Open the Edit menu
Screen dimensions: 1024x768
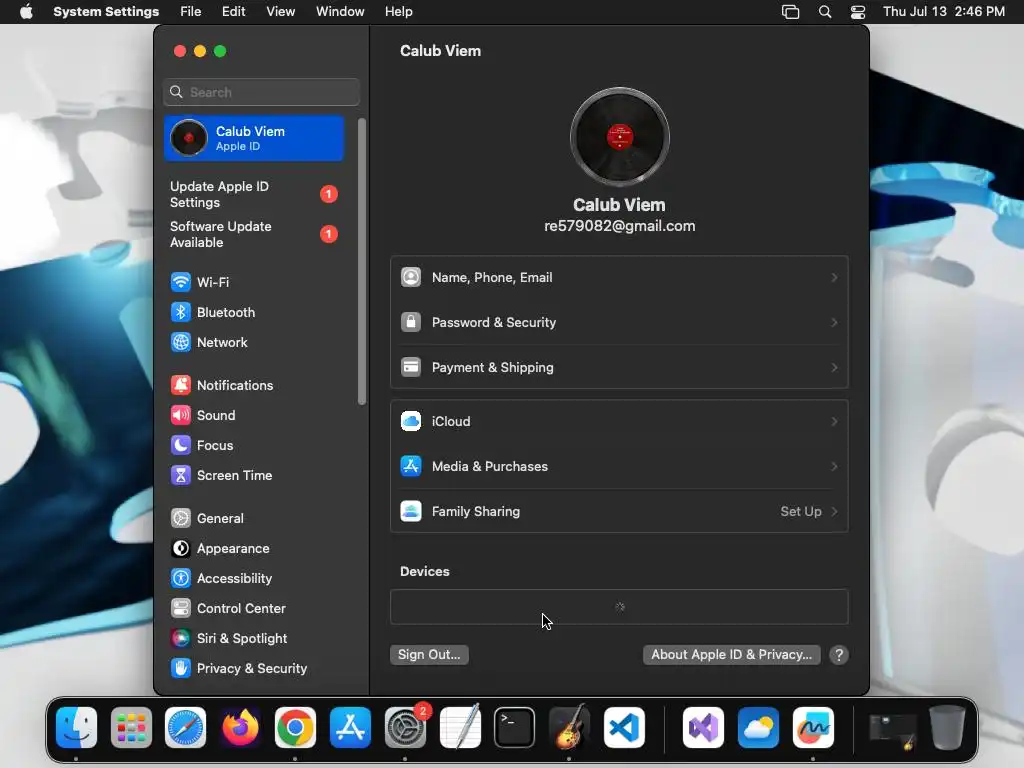pyautogui.click(x=233, y=12)
